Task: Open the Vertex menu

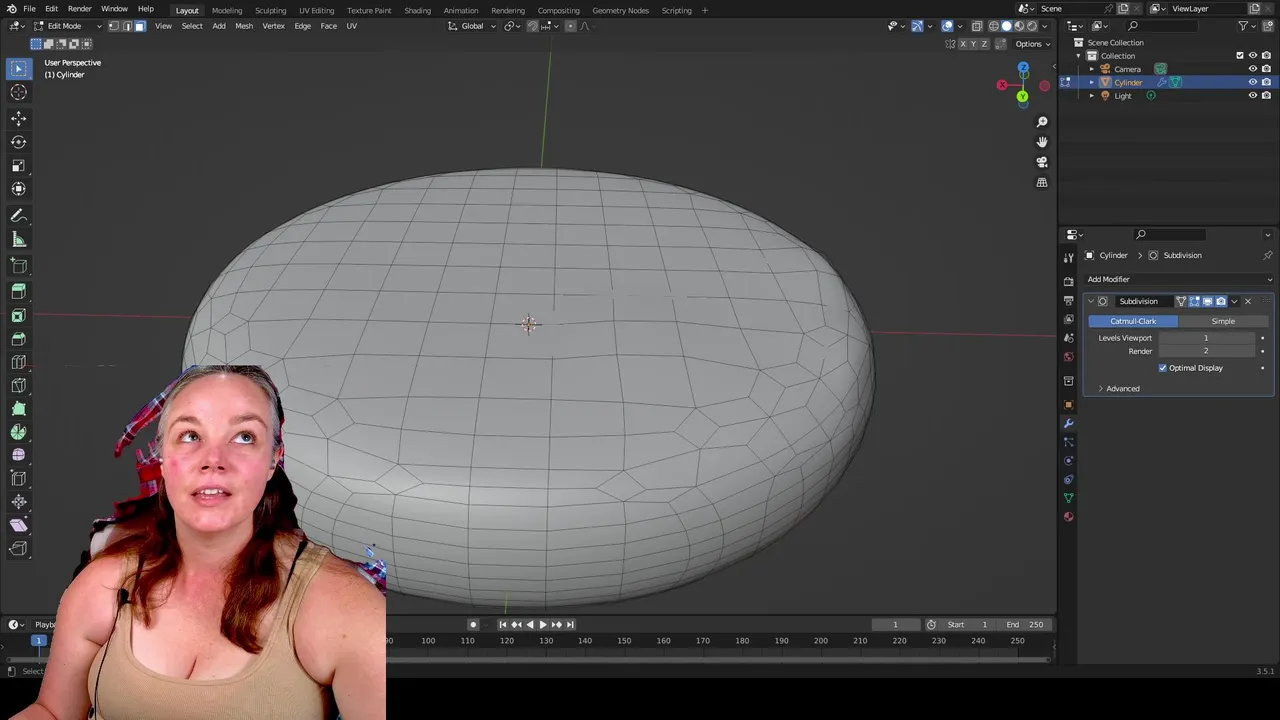Action: point(273,26)
